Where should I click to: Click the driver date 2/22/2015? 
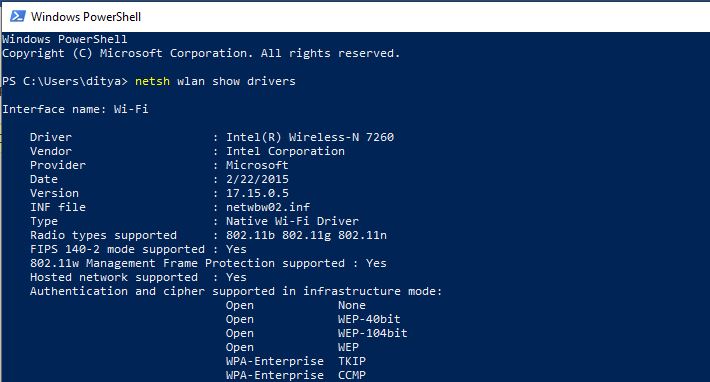[x=257, y=179]
